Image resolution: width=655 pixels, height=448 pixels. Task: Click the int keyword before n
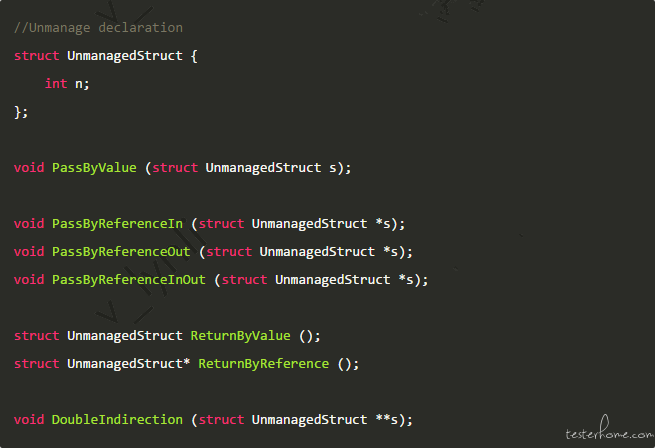(56, 84)
